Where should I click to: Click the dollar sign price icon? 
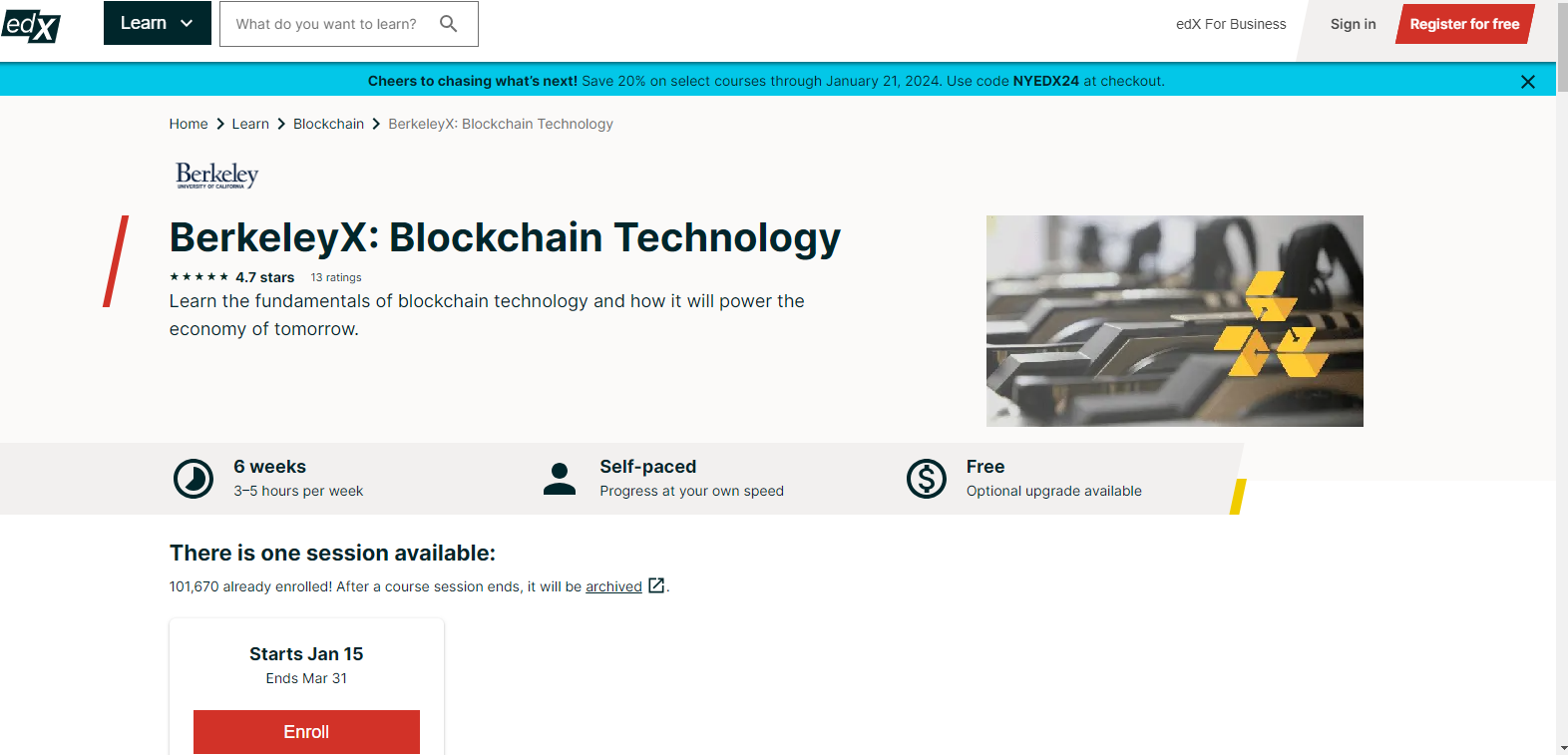click(926, 479)
